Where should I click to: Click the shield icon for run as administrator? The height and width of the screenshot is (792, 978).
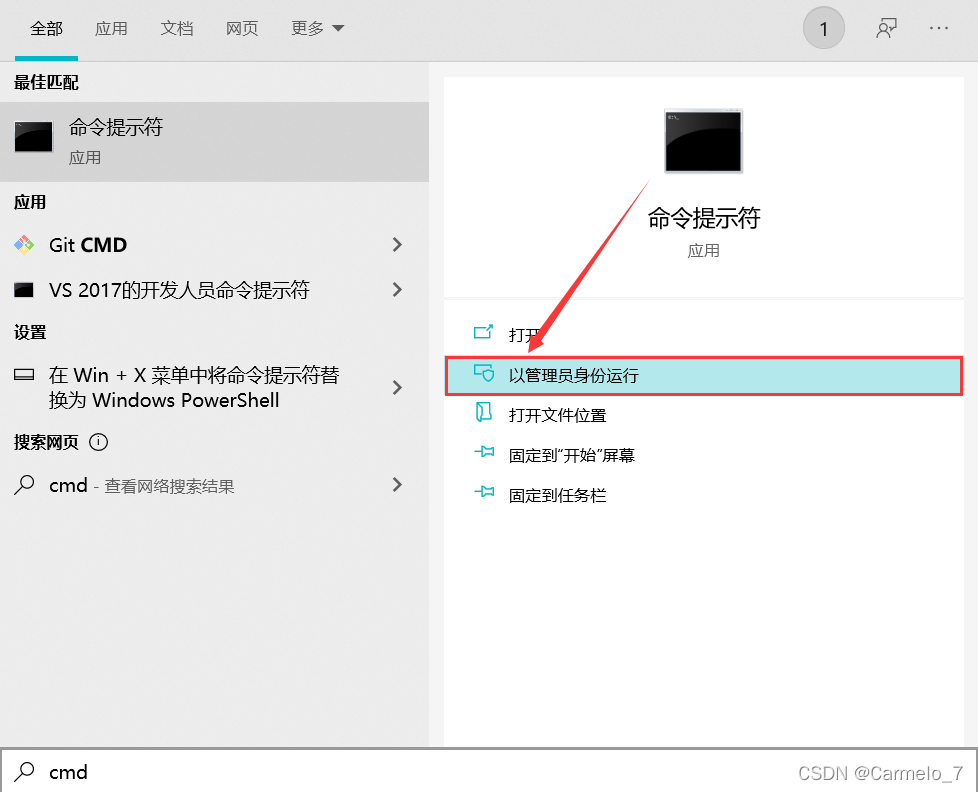point(483,373)
